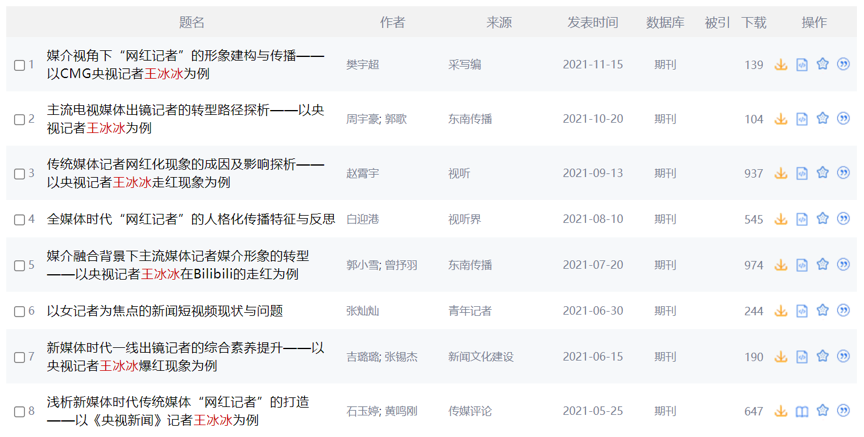Open book reader icon for the 传媒评论 article

[x=802, y=411]
